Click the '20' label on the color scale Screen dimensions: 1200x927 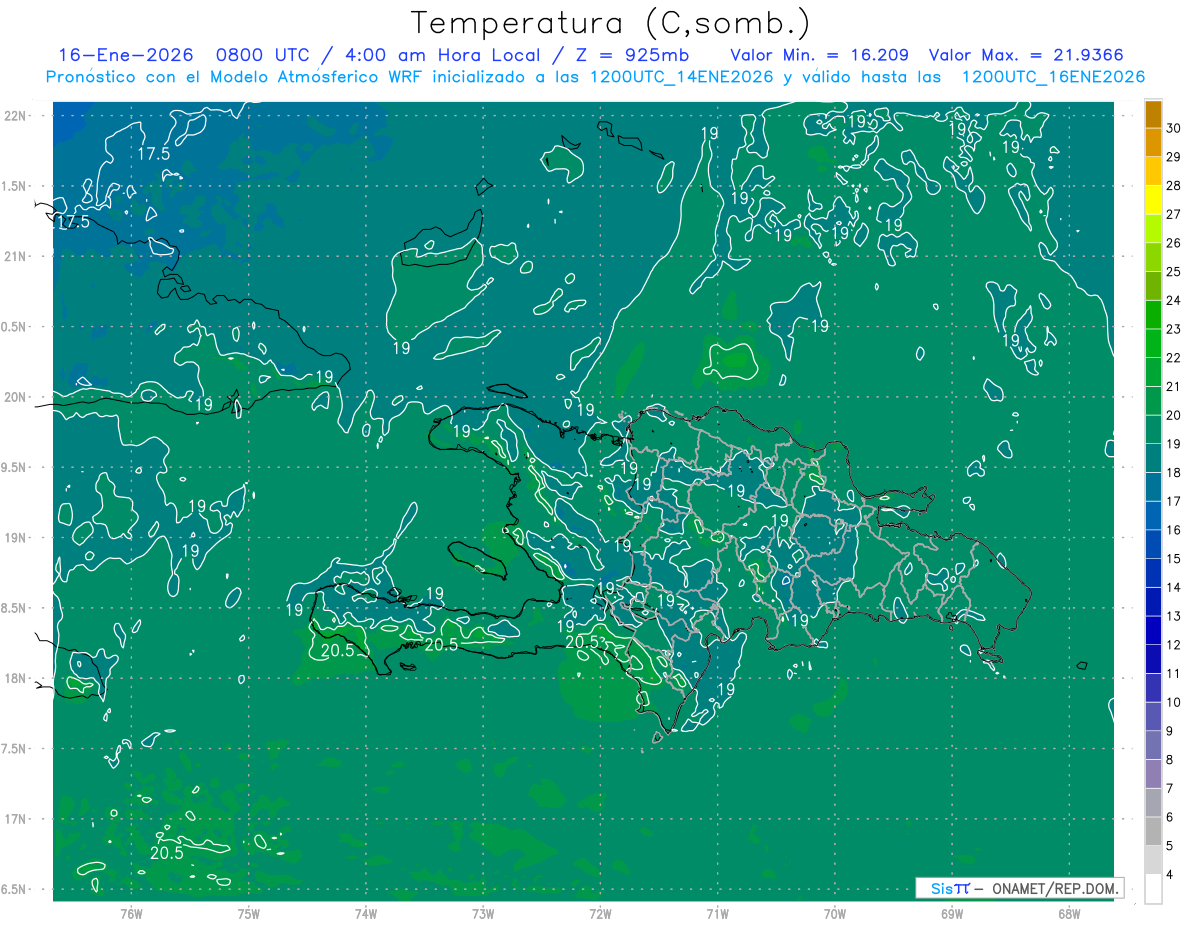[x=1174, y=415]
